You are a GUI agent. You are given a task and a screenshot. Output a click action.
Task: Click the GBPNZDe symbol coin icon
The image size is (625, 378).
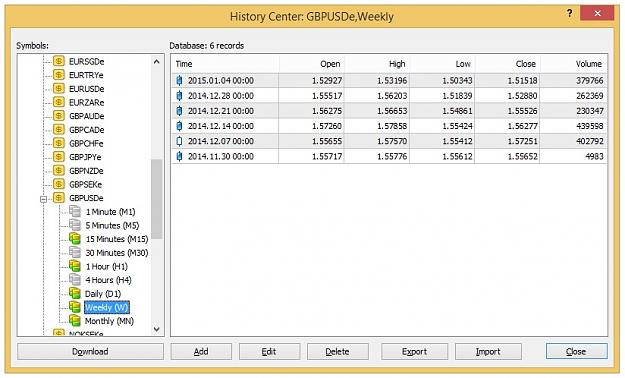[59, 170]
